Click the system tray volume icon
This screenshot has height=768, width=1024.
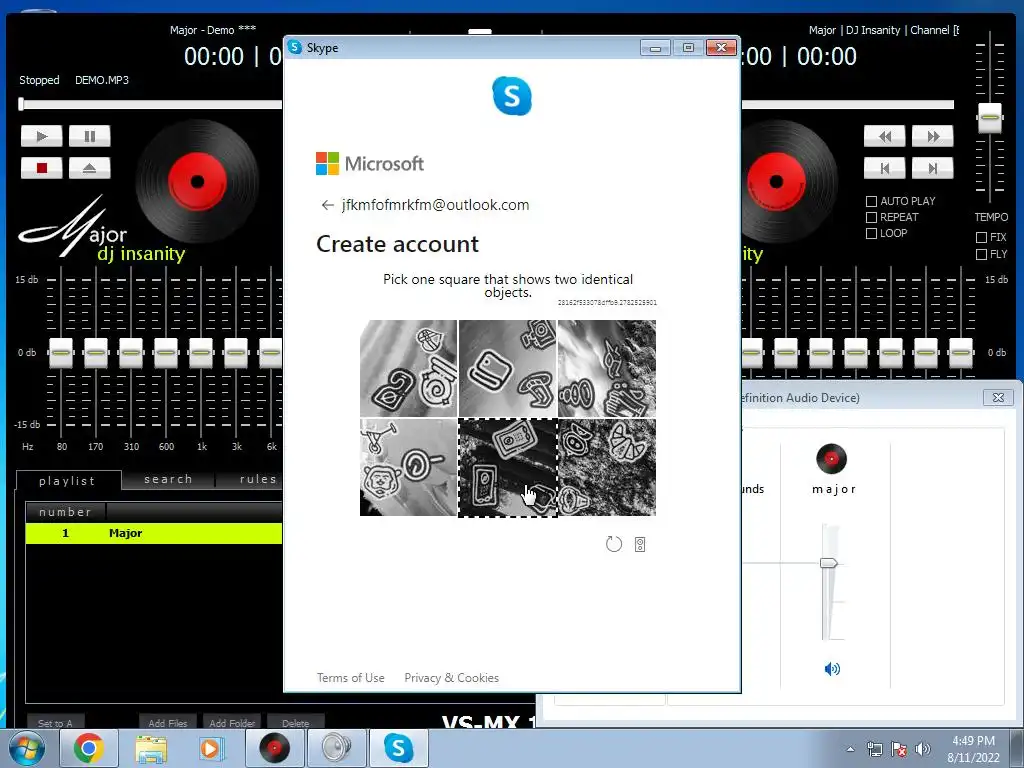[922, 749]
